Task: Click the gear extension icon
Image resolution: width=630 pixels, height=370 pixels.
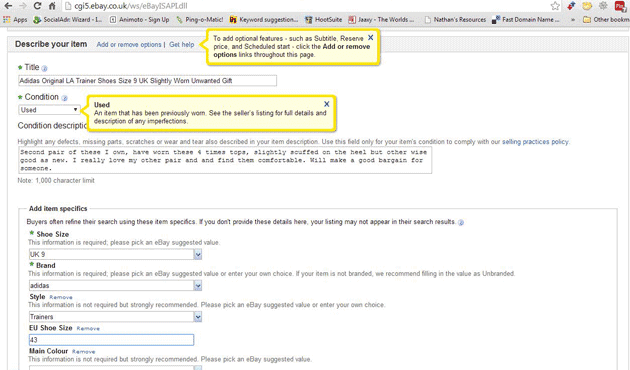Action: click(x=603, y=6)
